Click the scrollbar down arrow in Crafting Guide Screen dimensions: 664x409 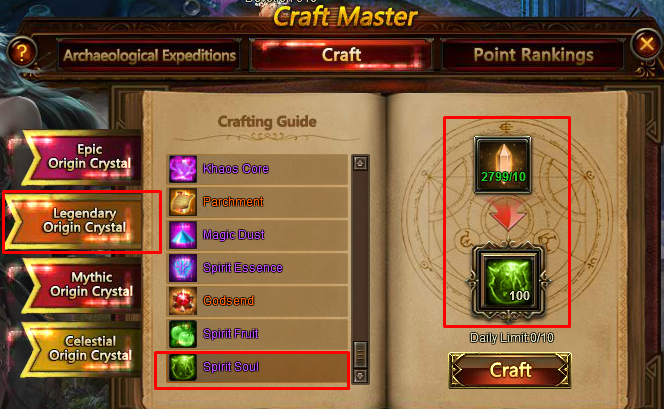point(360,376)
